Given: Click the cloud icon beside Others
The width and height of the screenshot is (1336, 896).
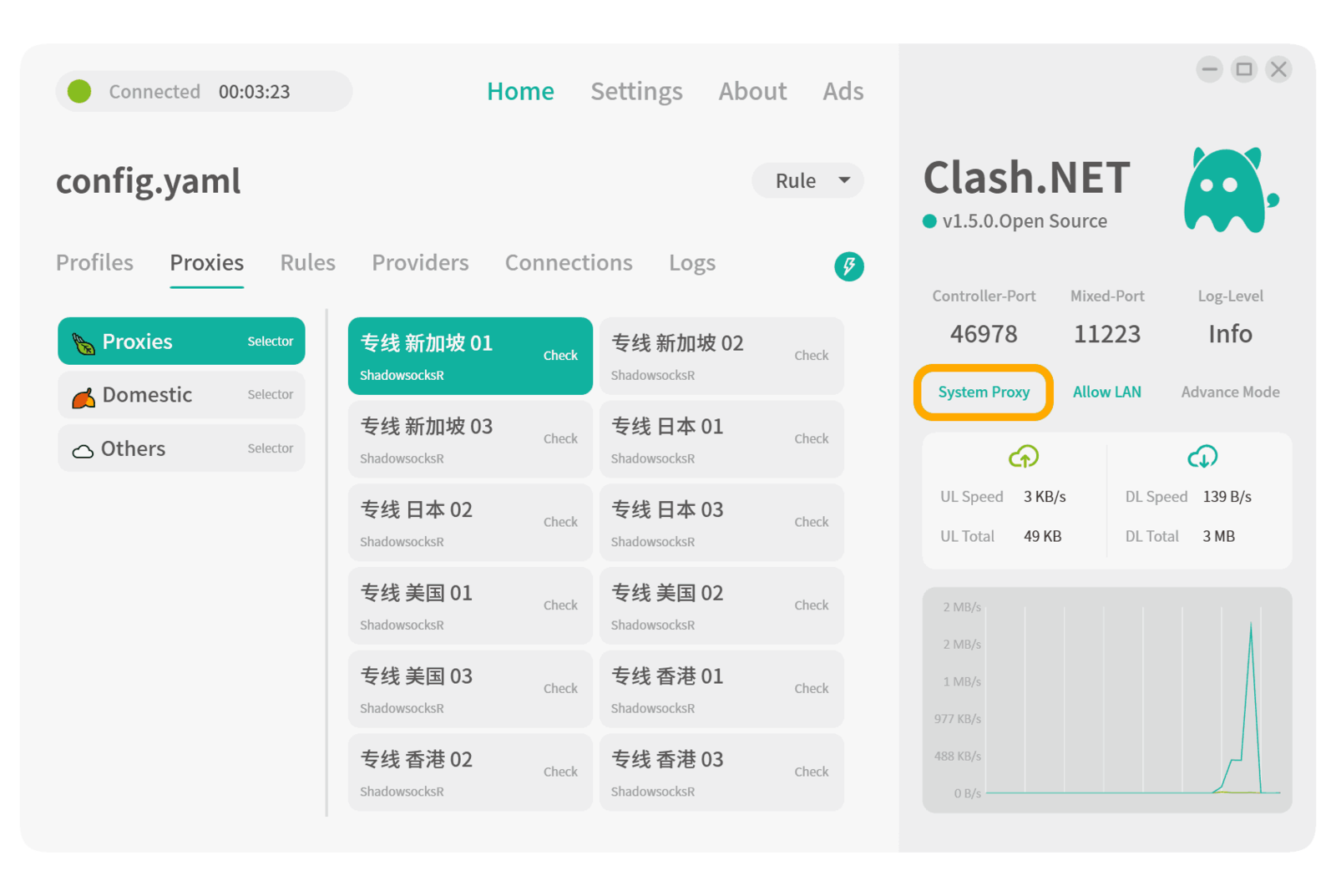Looking at the screenshot, I should [x=83, y=451].
